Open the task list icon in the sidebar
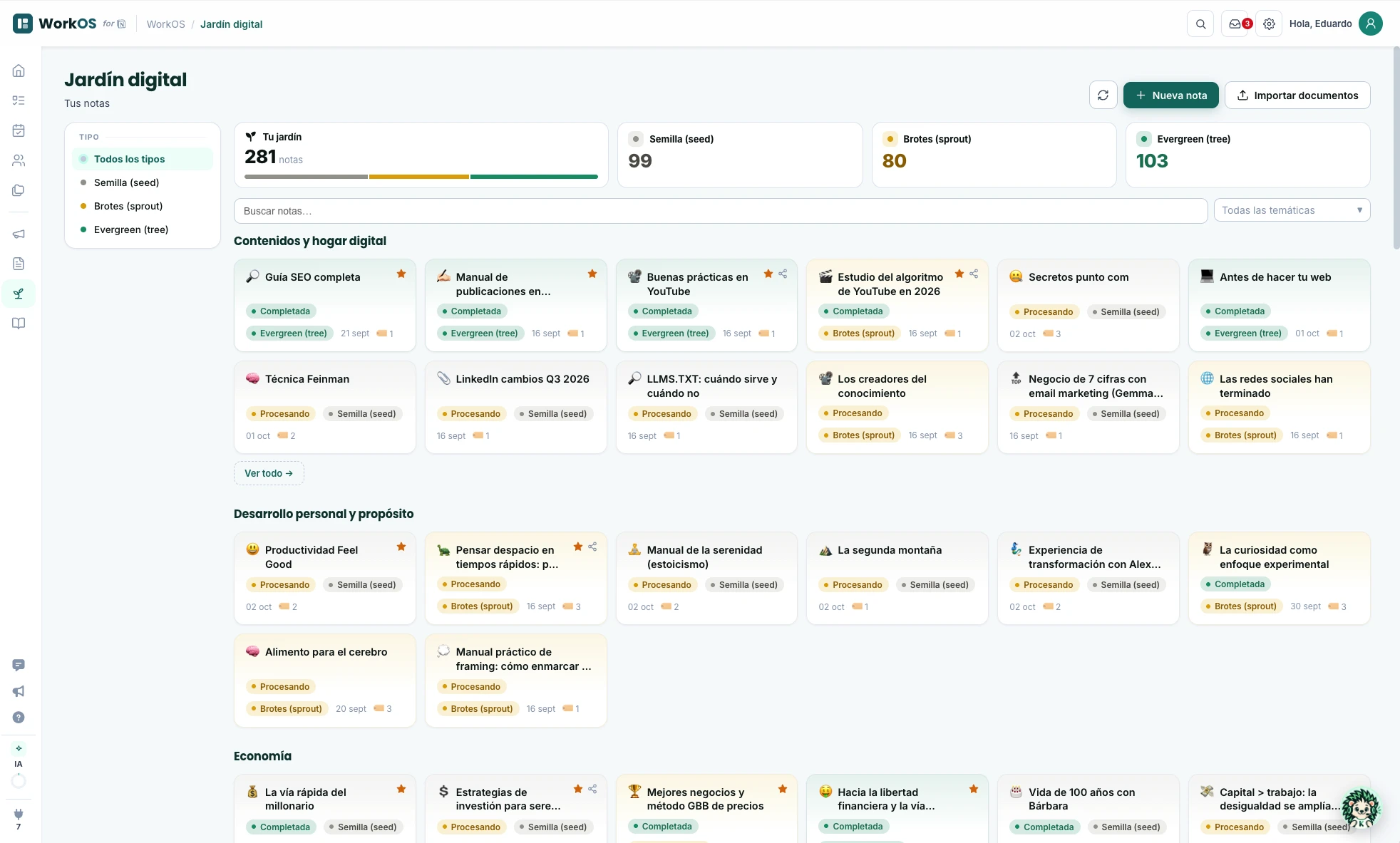 coord(19,100)
